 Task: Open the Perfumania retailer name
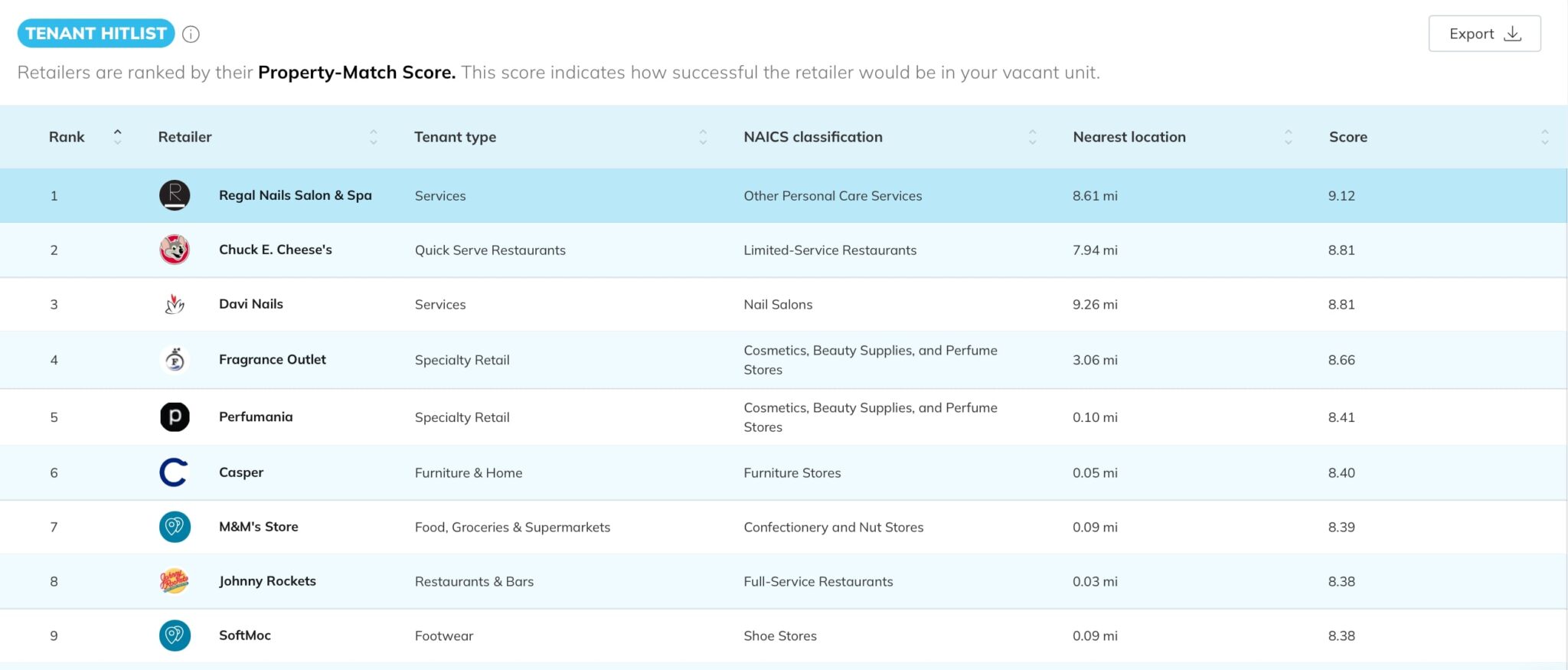(256, 417)
